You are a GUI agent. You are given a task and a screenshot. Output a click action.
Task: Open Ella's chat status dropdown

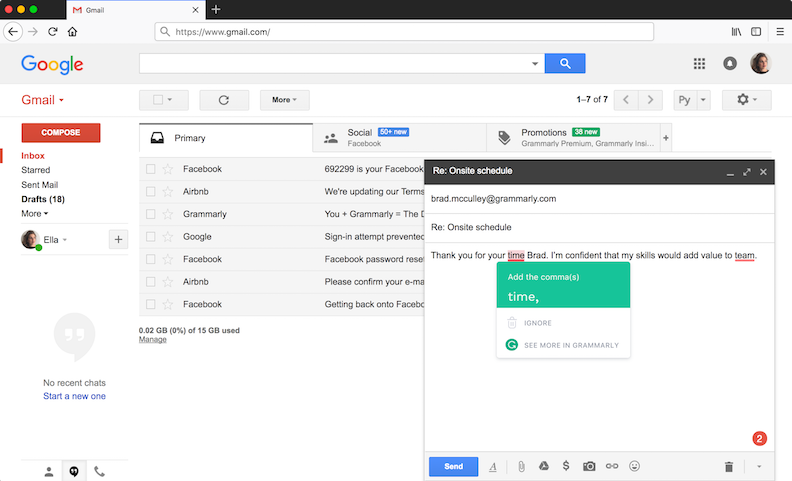65,240
